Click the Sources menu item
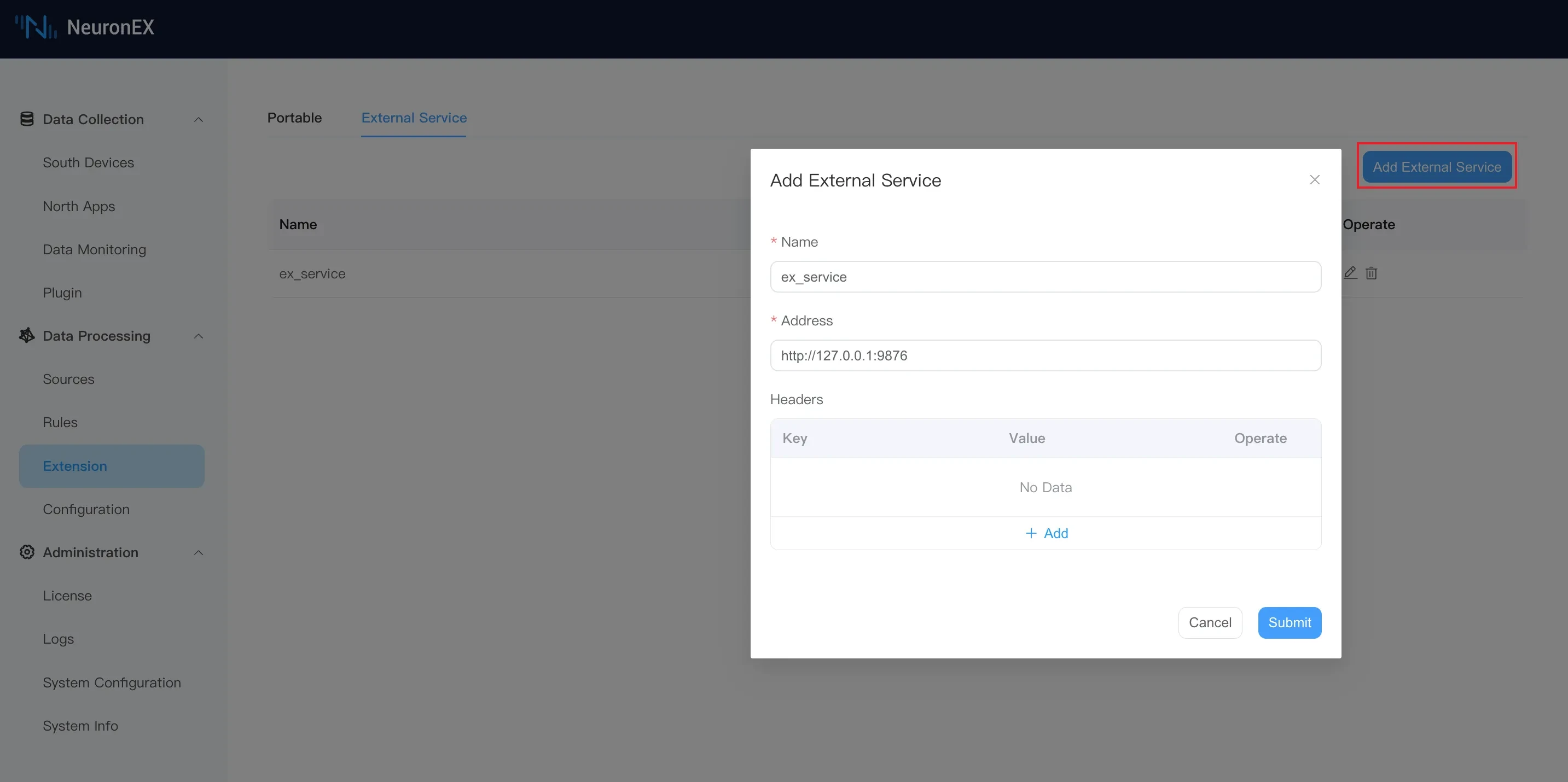The width and height of the screenshot is (1568, 782). pyautogui.click(x=68, y=379)
